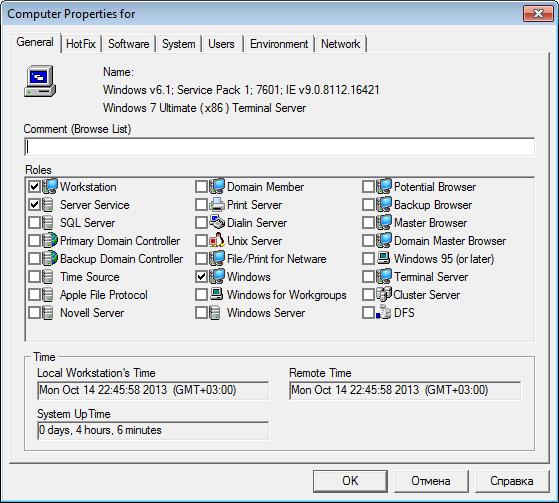This screenshot has height=503, width=559.
Task: Click the Windows v6.1 Service Pack text
Action: pyautogui.click(x=241, y=90)
